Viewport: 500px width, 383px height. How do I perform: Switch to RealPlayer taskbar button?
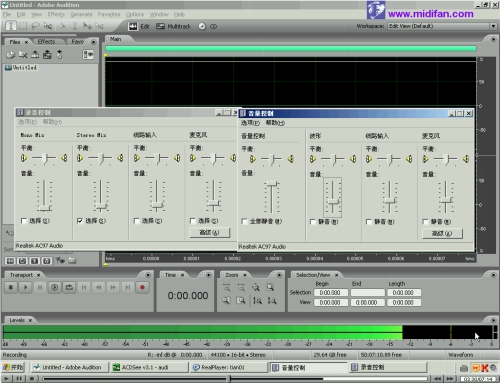[x=229, y=367]
